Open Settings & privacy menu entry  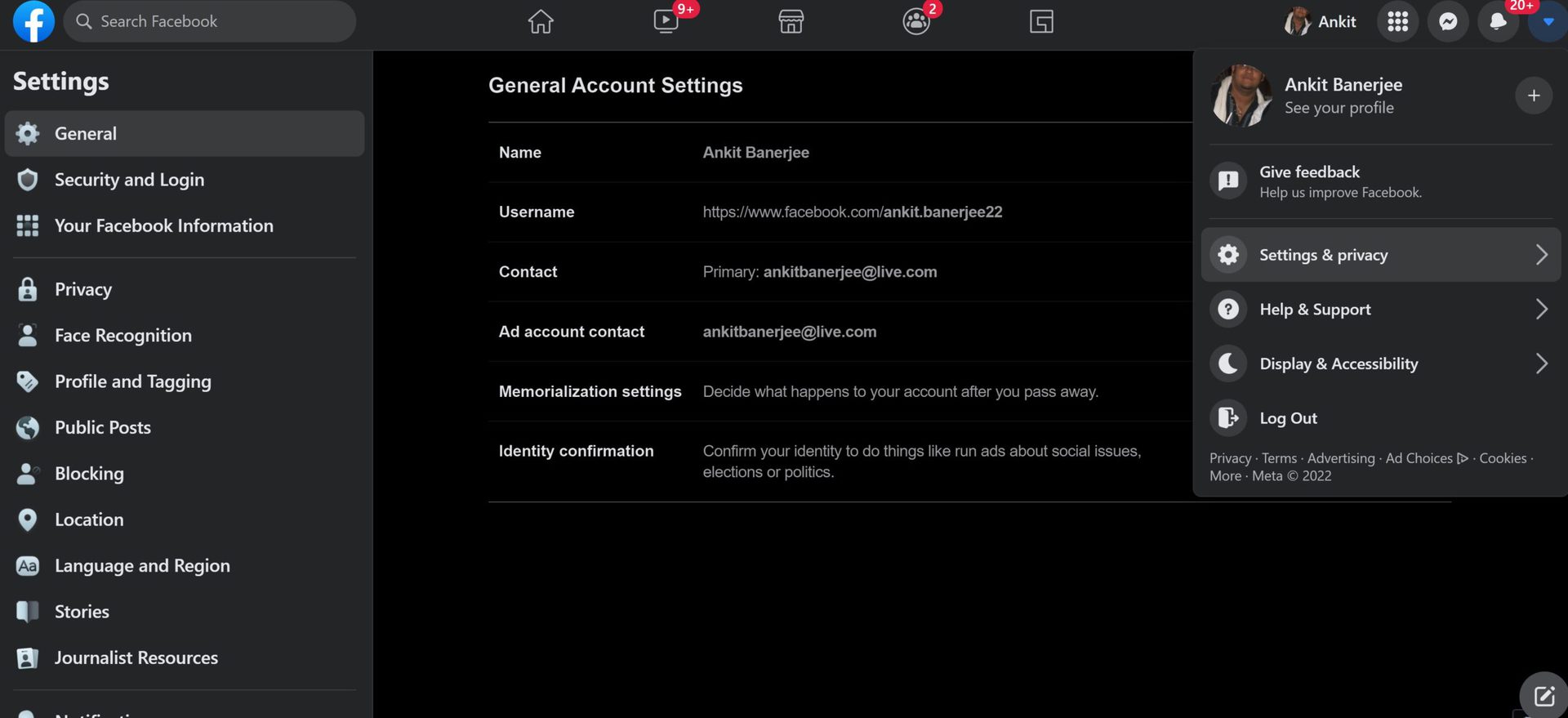tap(1380, 255)
